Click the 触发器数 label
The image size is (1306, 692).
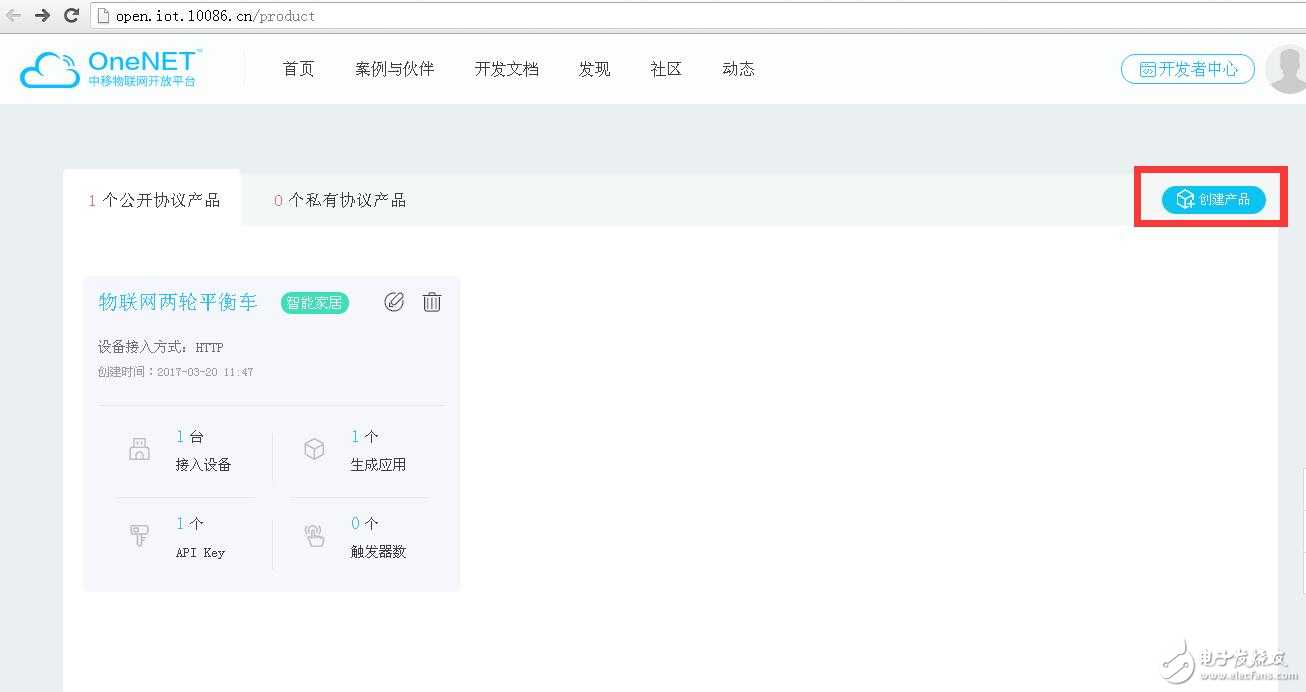tap(378, 552)
